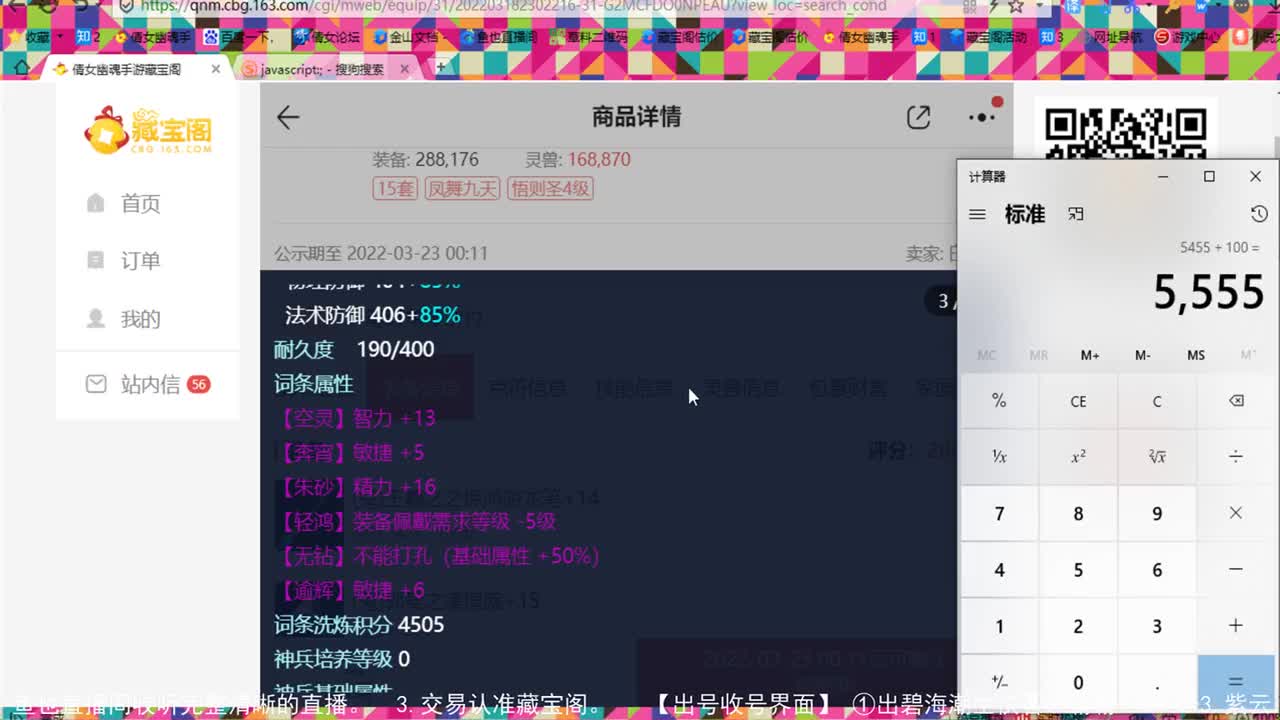The width and height of the screenshot is (1280, 720).
Task: Click the plus key
Action: 1236,626
